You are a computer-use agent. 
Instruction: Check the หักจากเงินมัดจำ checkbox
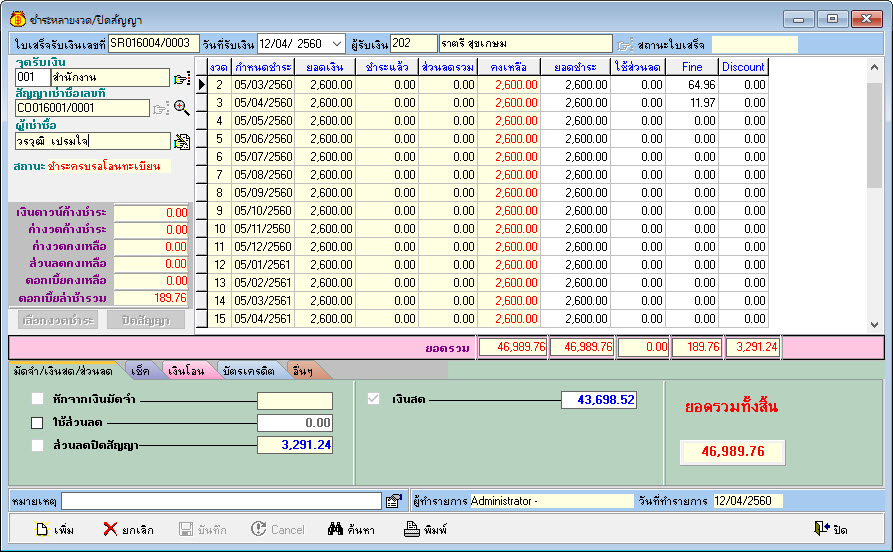tap(37, 399)
